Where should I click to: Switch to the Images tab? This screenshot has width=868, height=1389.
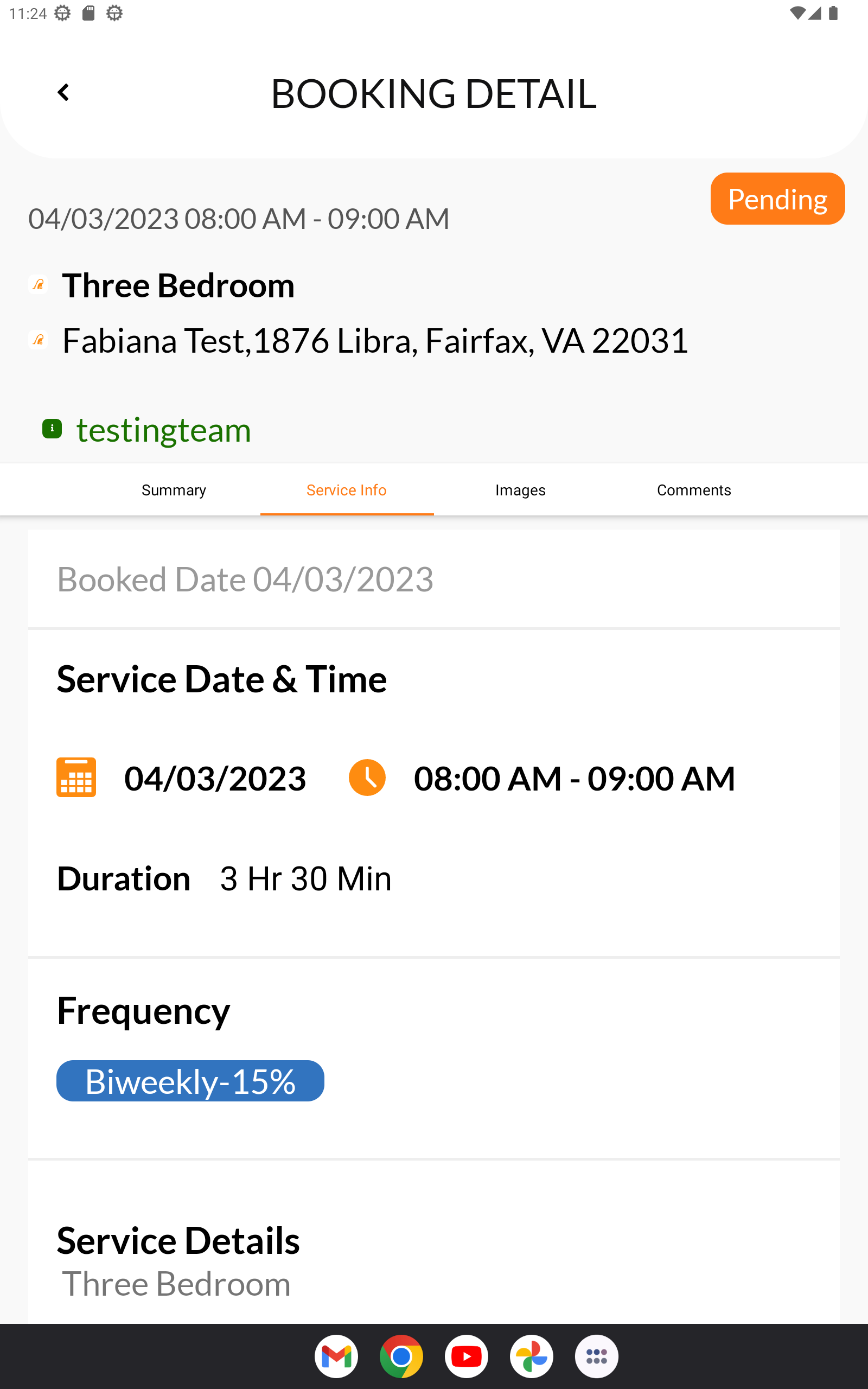(521, 490)
